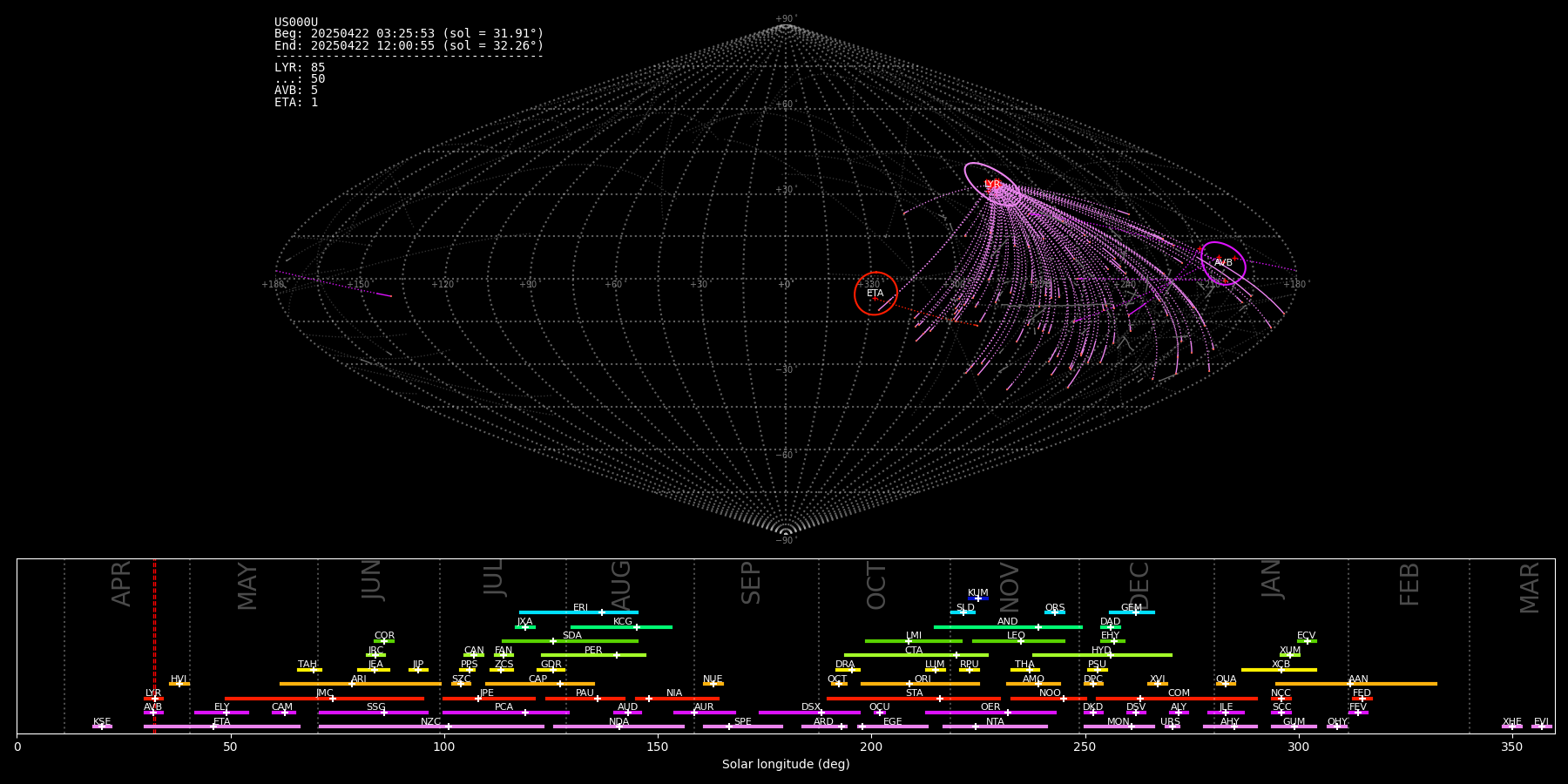
Task: Click the COR shower label on timeline
Action: click(384, 636)
